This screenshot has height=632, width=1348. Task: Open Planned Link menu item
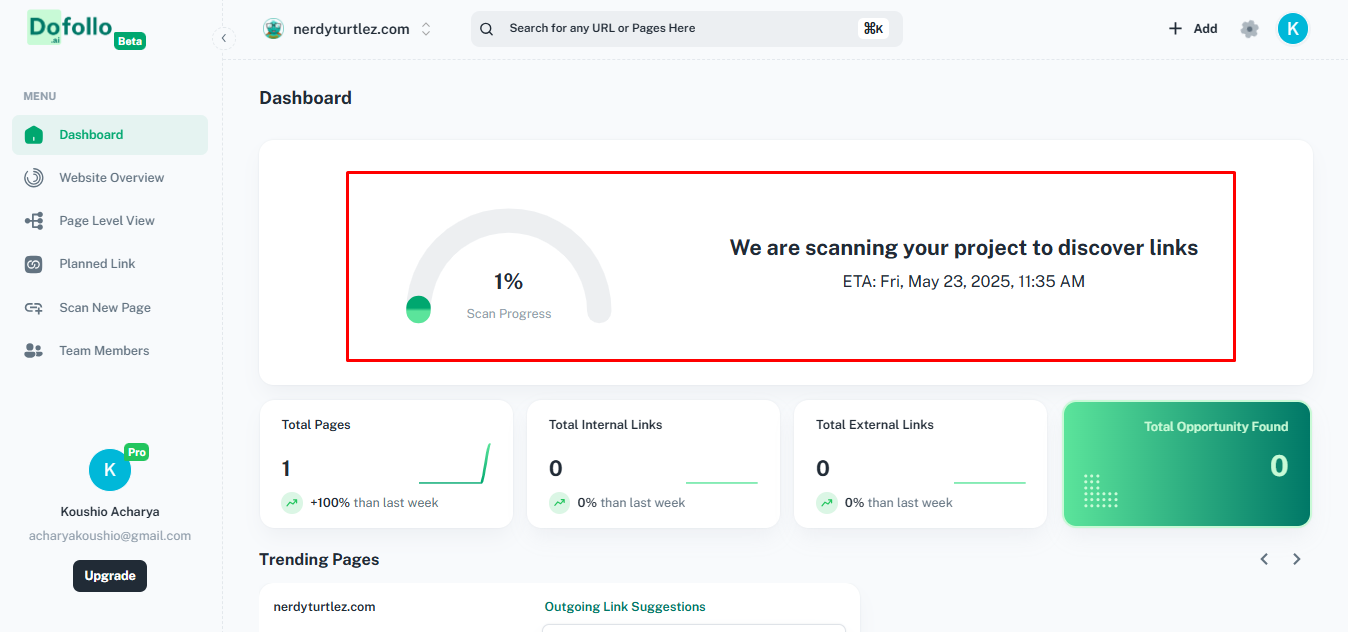pos(110,264)
